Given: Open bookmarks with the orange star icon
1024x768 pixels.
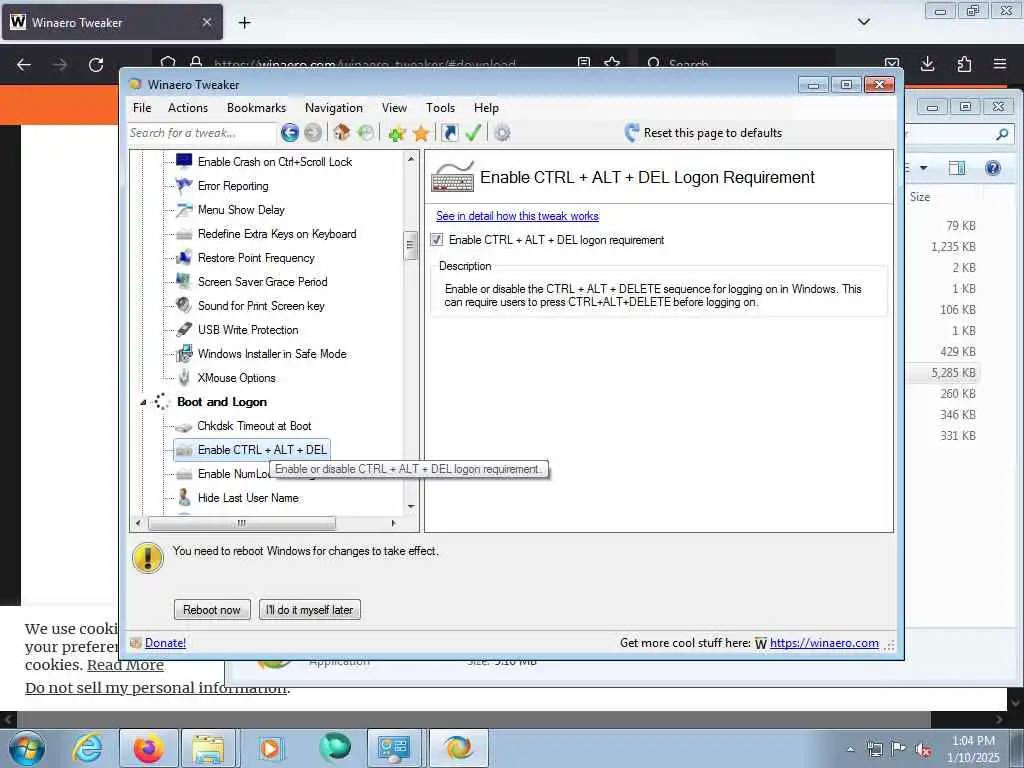Looking at the screenshot, I should point(421,134).
